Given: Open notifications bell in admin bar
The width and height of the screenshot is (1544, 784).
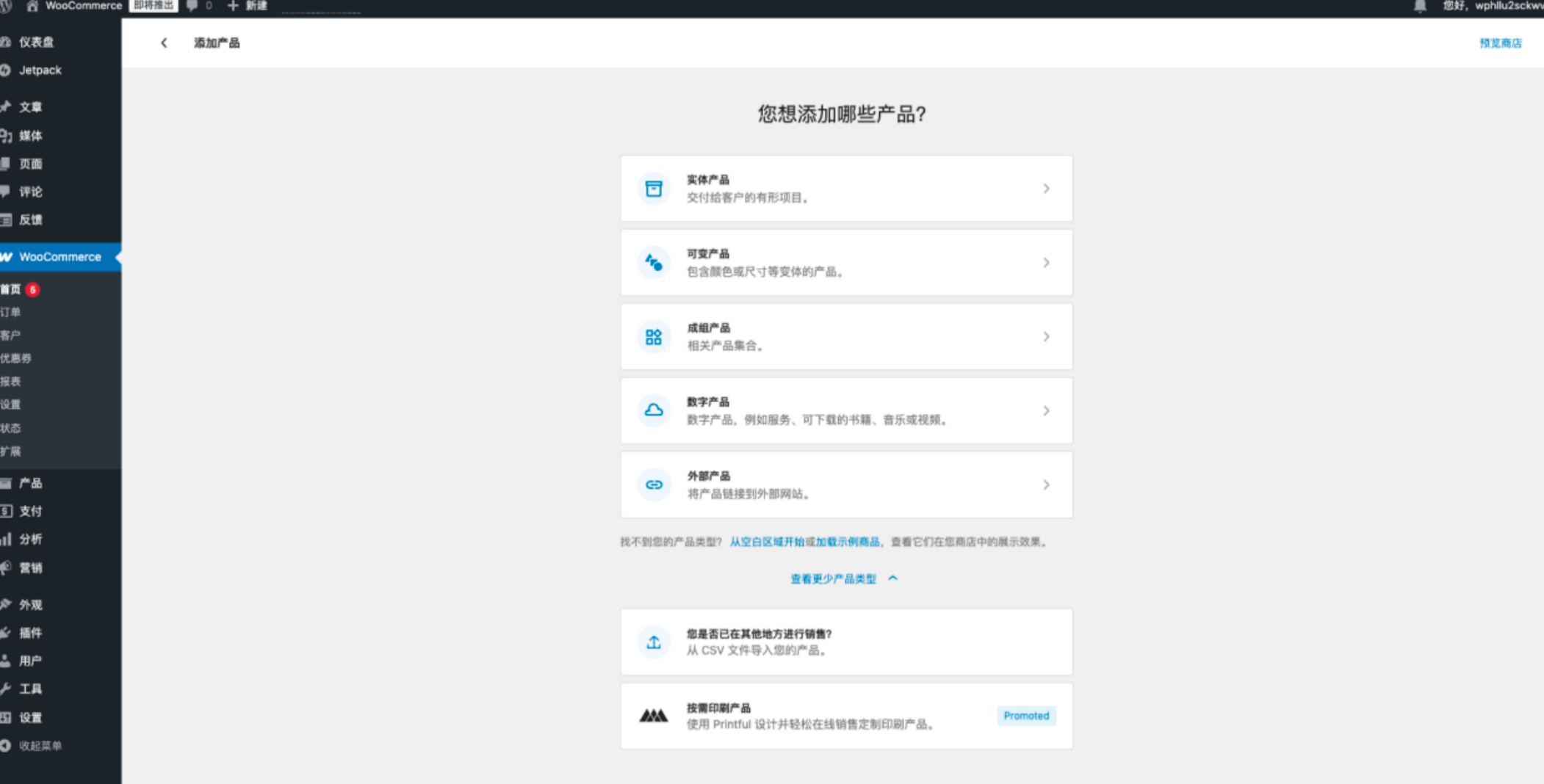Looking at the screenshot, I should (x=1420, y=7).
